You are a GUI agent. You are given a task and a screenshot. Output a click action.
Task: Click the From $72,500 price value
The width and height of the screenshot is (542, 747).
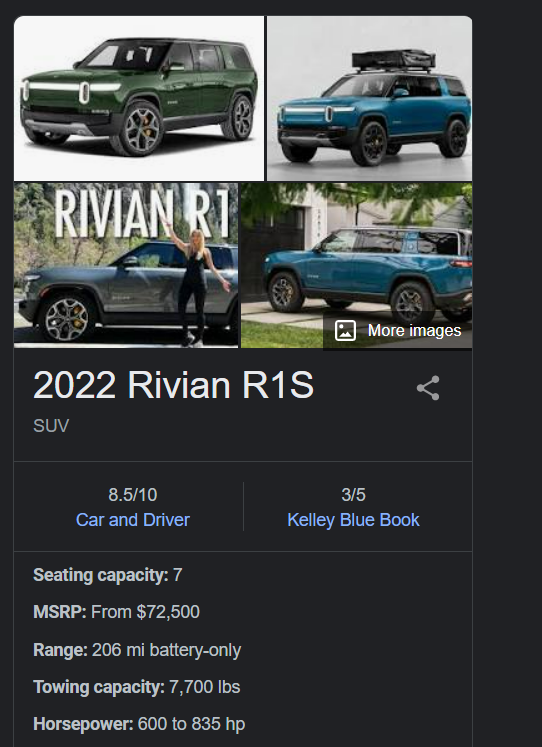point(145,612)
